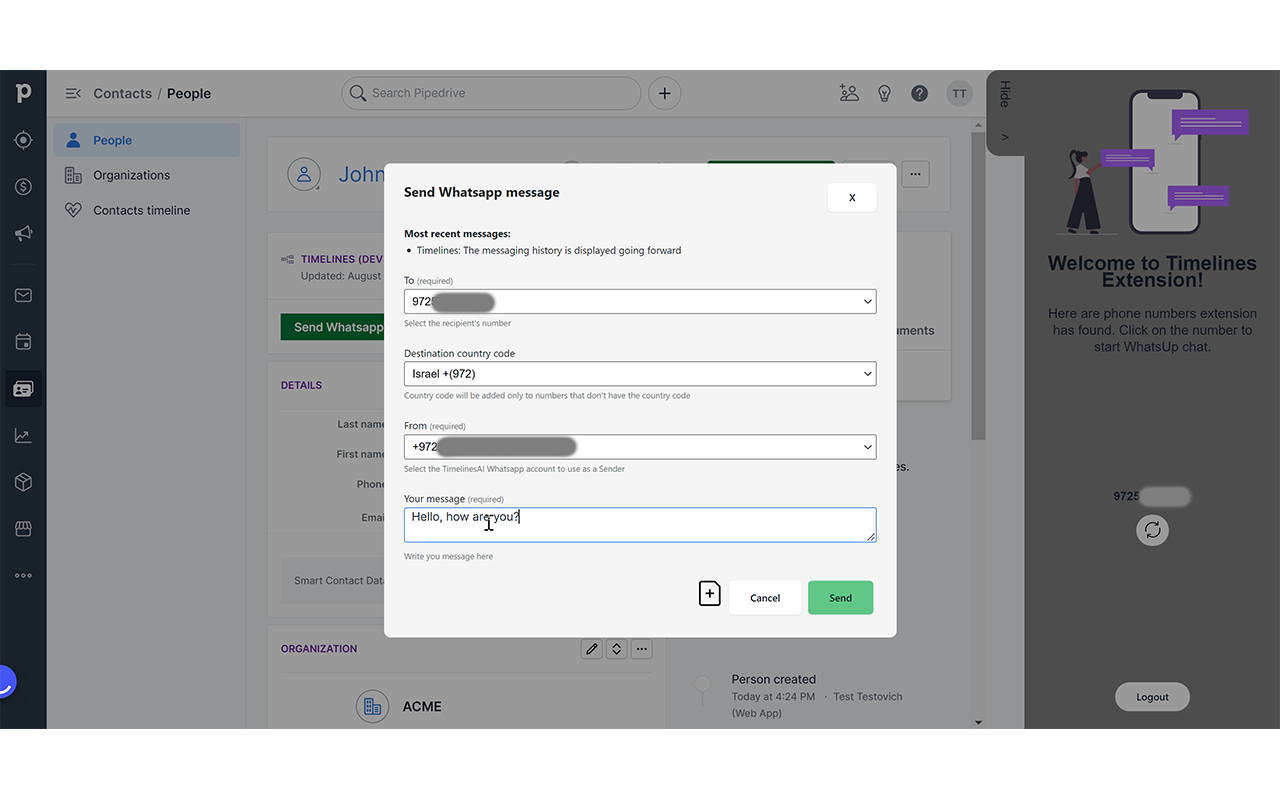Open TT user avatar menu

[959, 93]
